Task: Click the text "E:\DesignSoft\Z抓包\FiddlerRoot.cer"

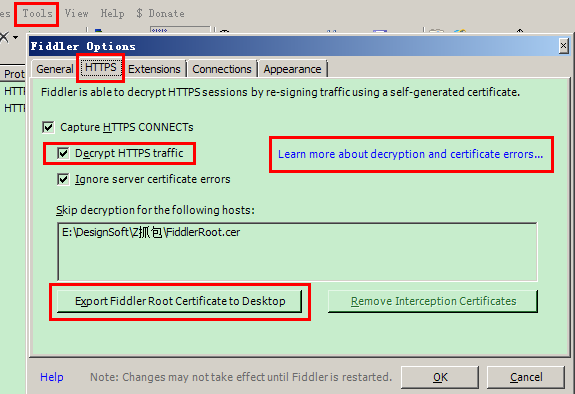Action: click(151, 232)
